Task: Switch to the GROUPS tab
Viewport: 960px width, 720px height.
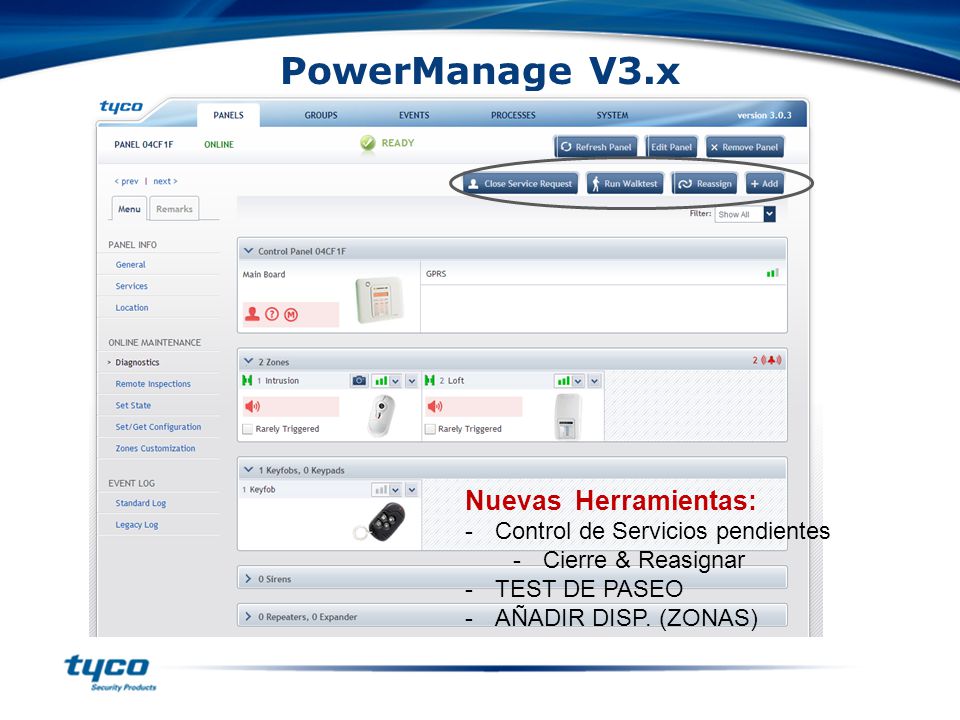Action: 321,115
